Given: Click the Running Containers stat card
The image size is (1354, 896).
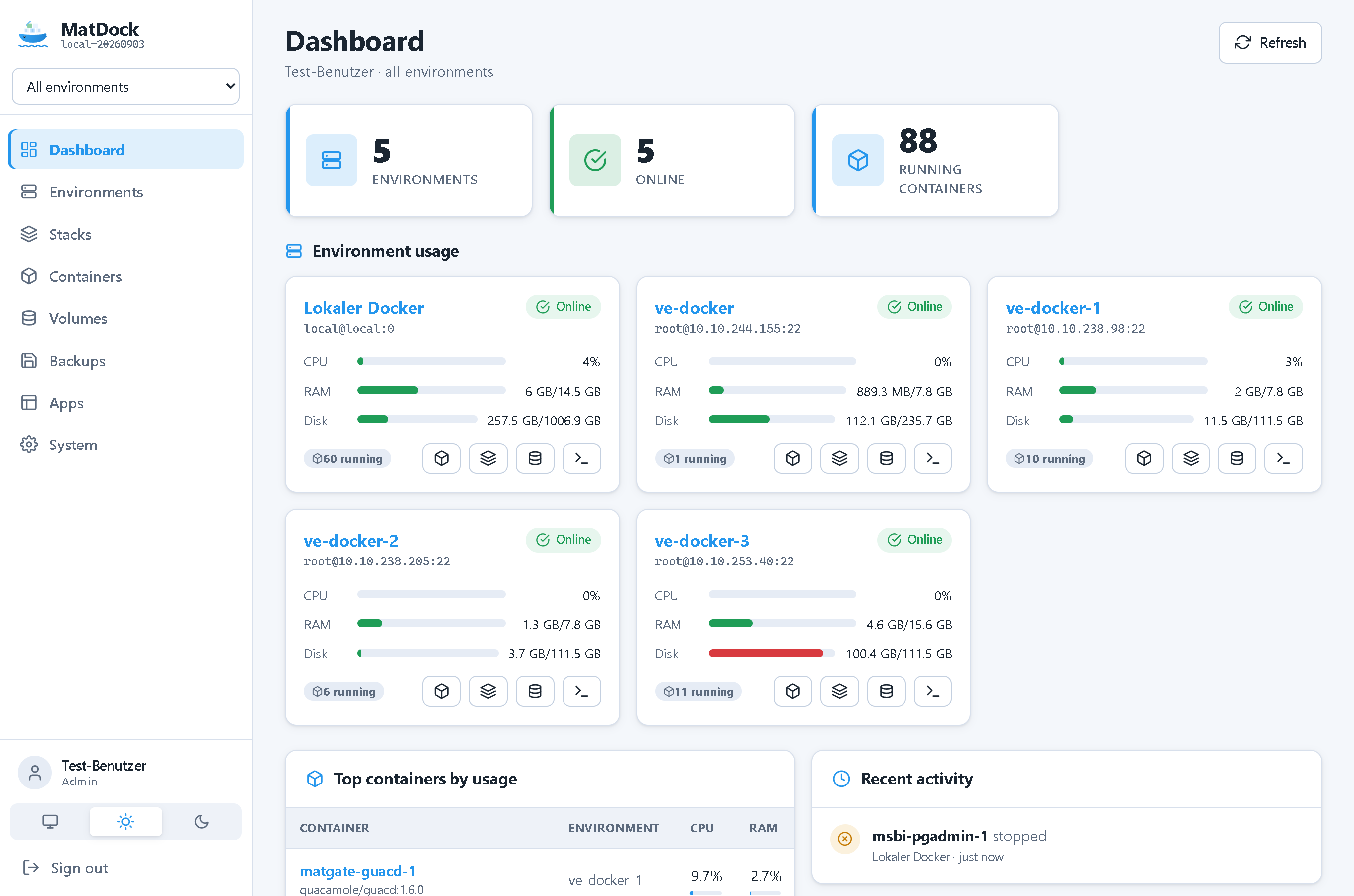Looking at the screenshot, I should [x=935, y=161].
